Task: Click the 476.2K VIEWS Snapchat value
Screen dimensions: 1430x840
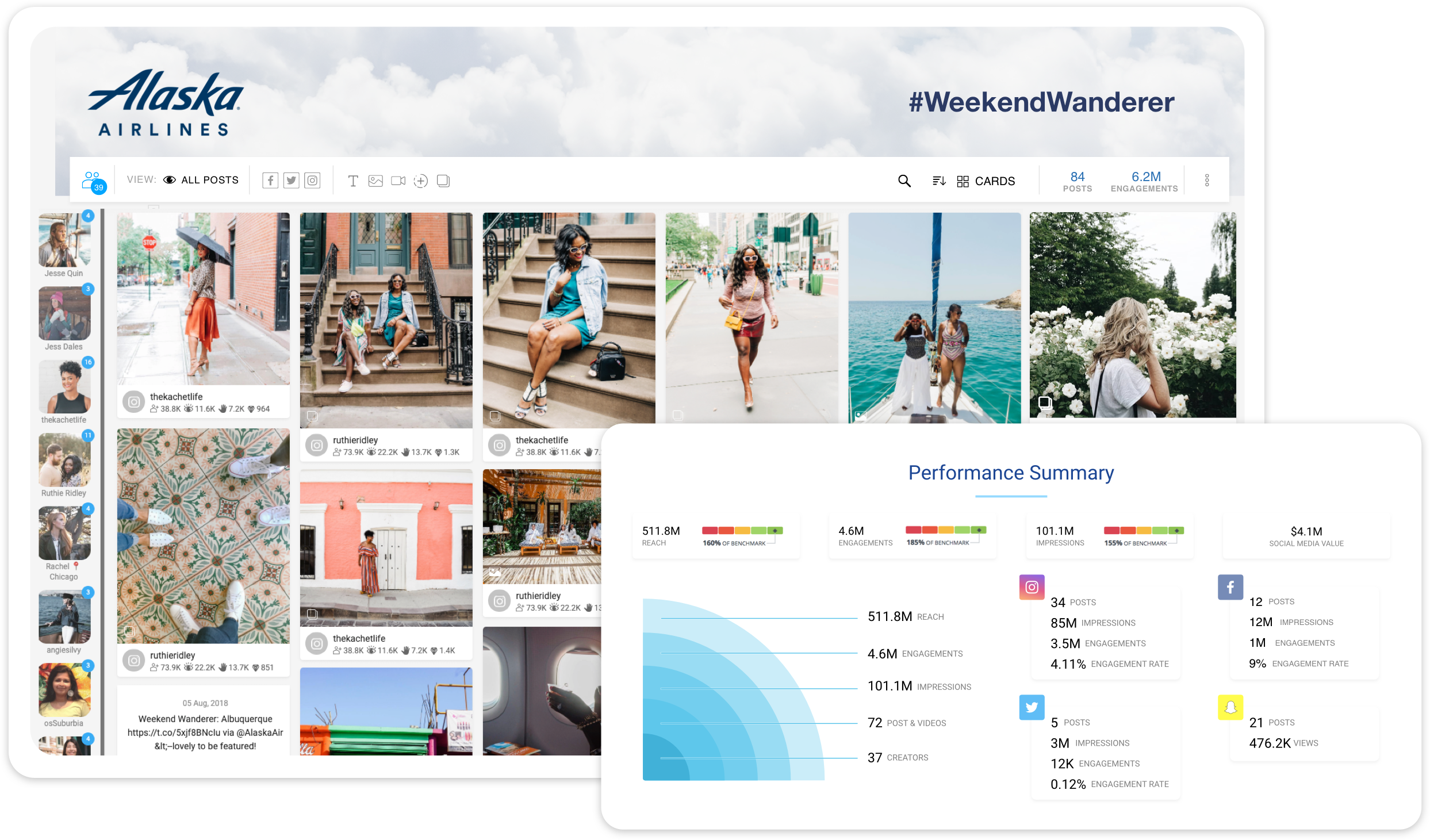Action: tap(1283, 743)
